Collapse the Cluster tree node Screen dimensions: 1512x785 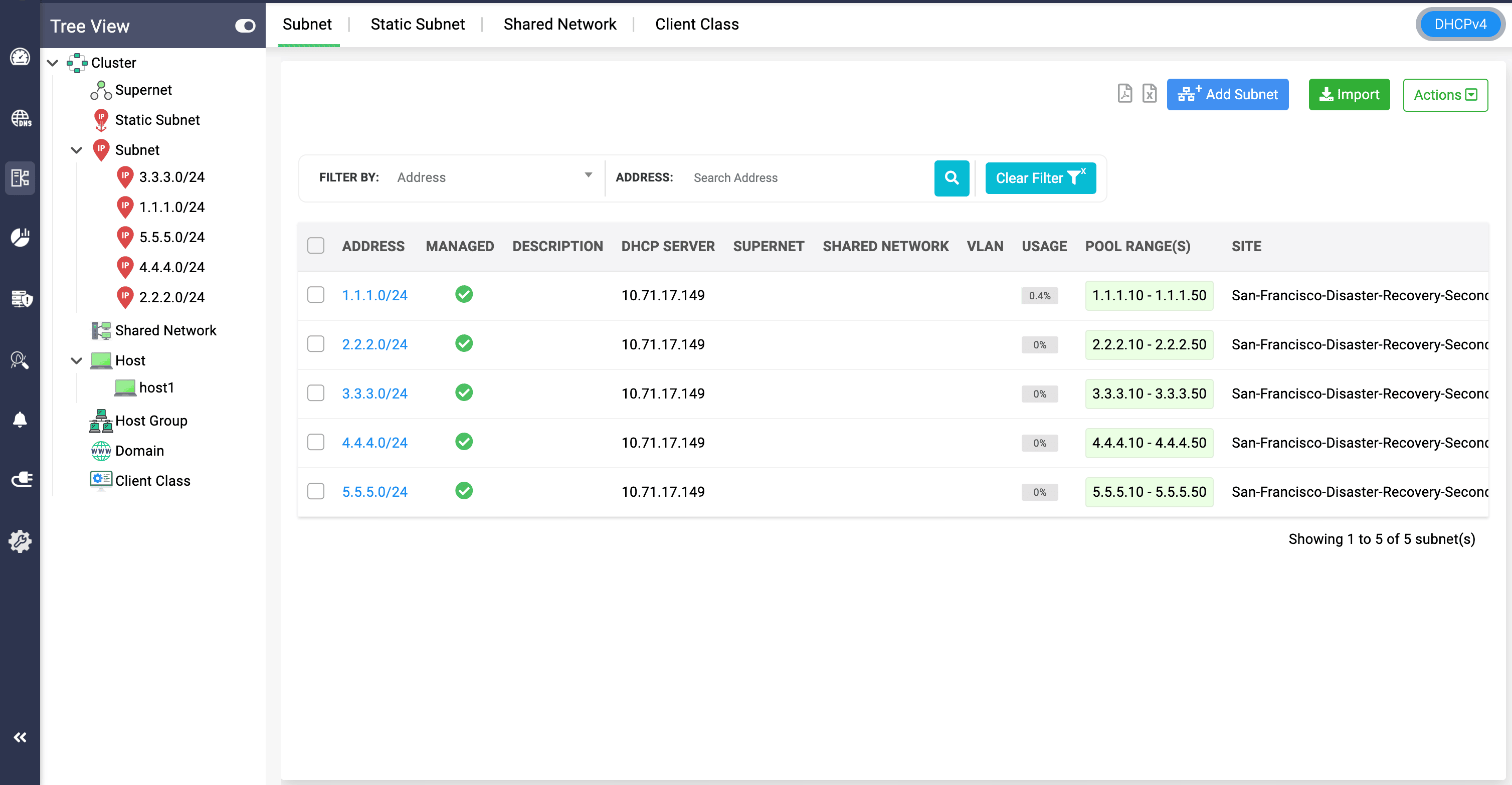click(53, 63)
